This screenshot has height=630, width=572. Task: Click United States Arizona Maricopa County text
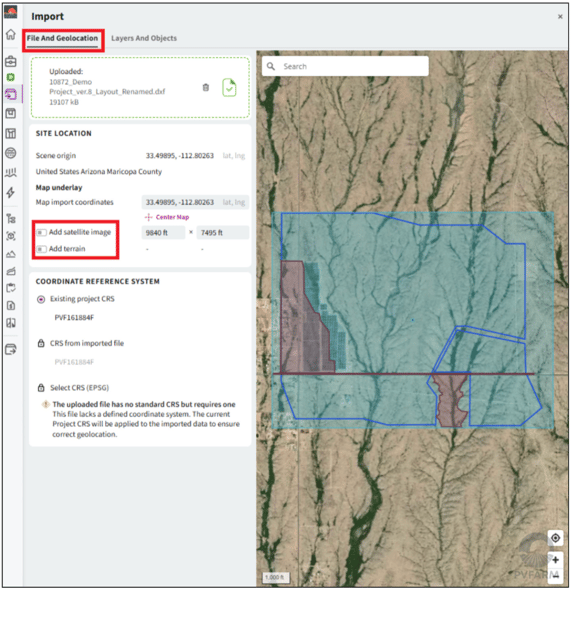[x=99, y=172]
